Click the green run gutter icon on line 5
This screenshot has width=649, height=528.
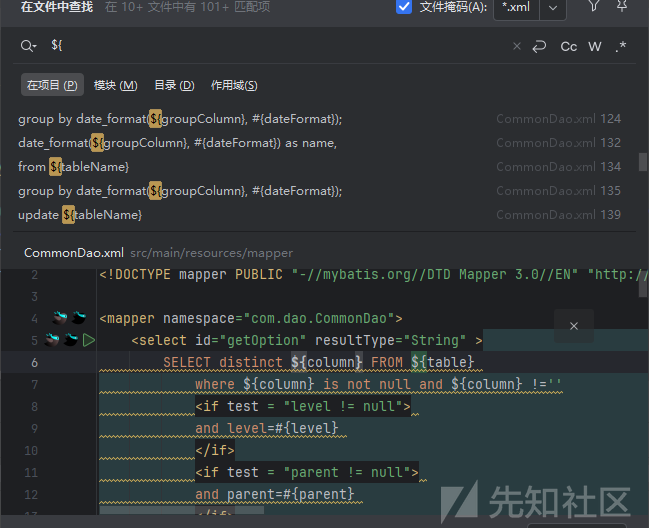(89, 341)
